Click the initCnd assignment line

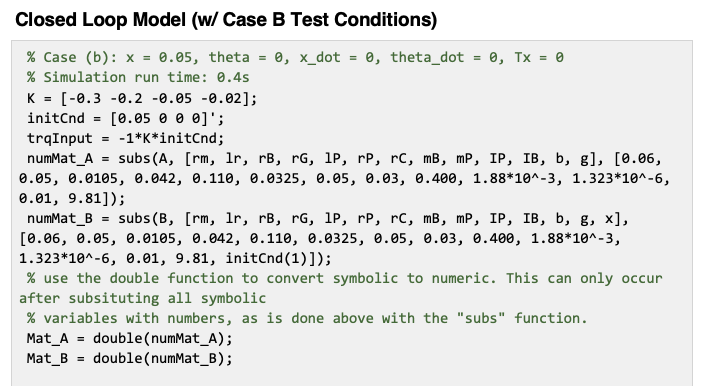pos(126,118)
